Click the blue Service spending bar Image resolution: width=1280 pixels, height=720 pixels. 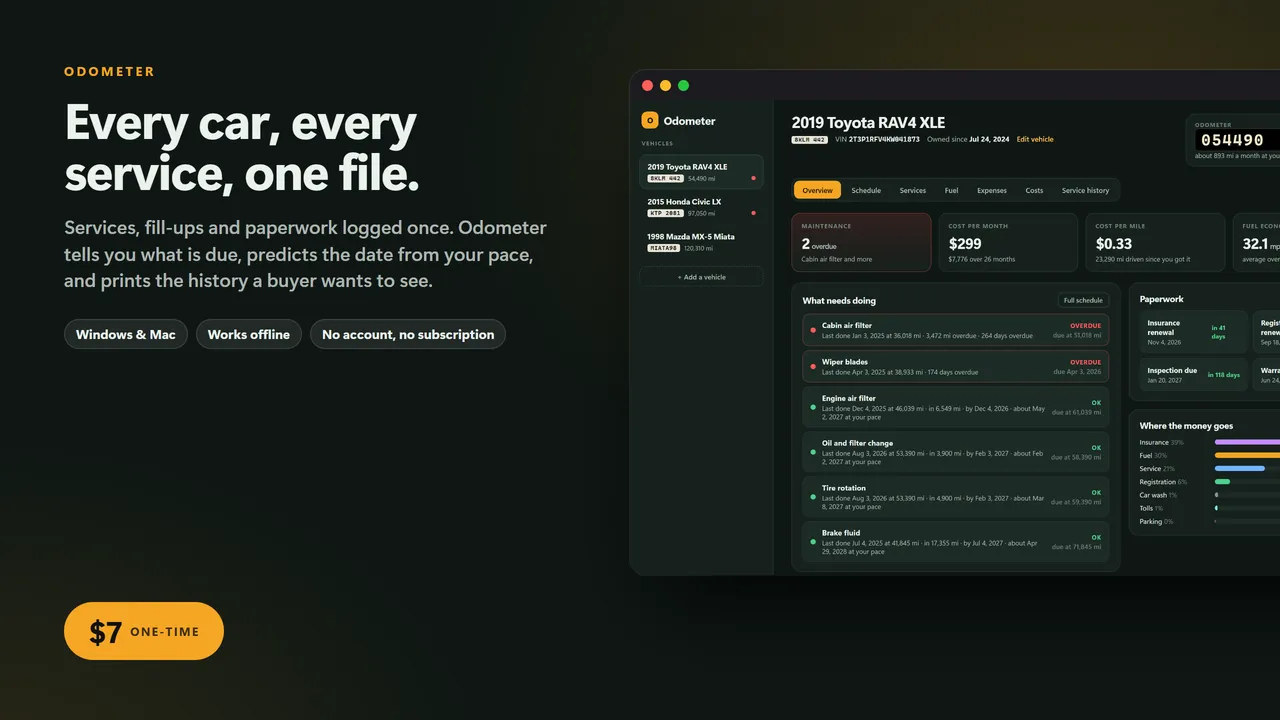point(1240,468)
